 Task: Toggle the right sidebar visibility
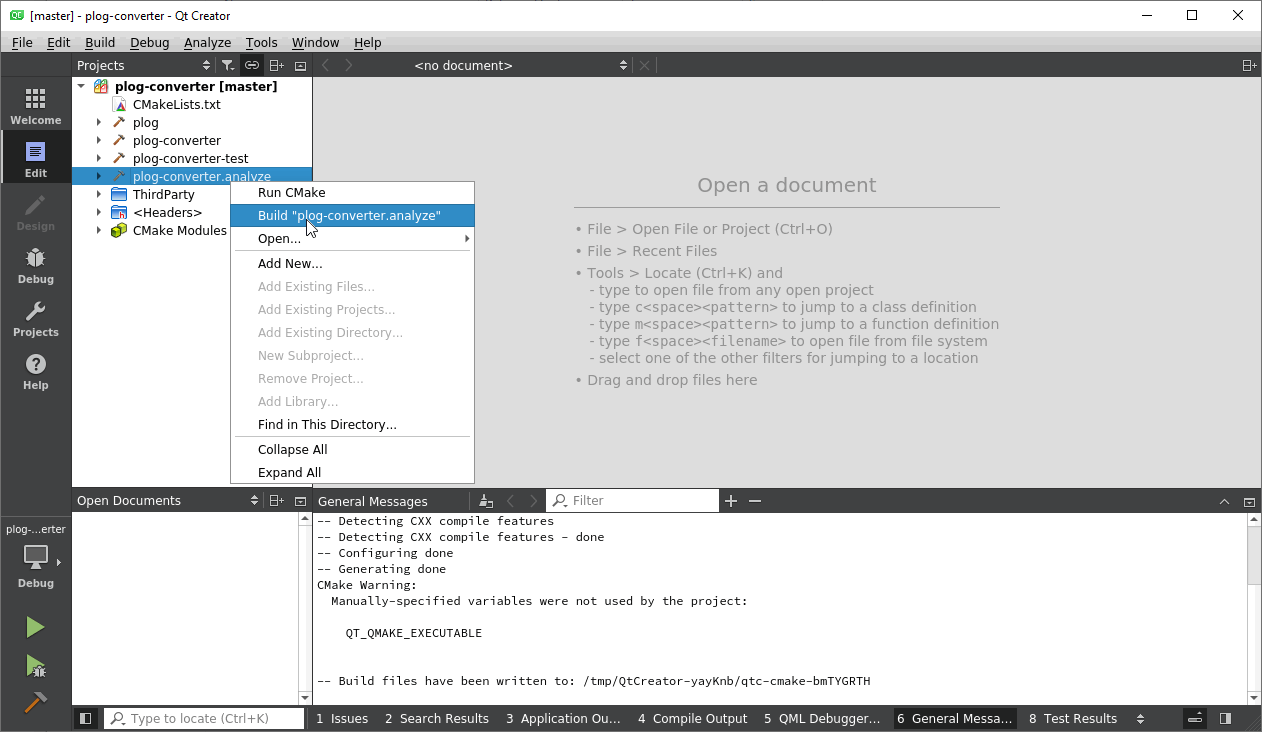tap(1226, 718)
